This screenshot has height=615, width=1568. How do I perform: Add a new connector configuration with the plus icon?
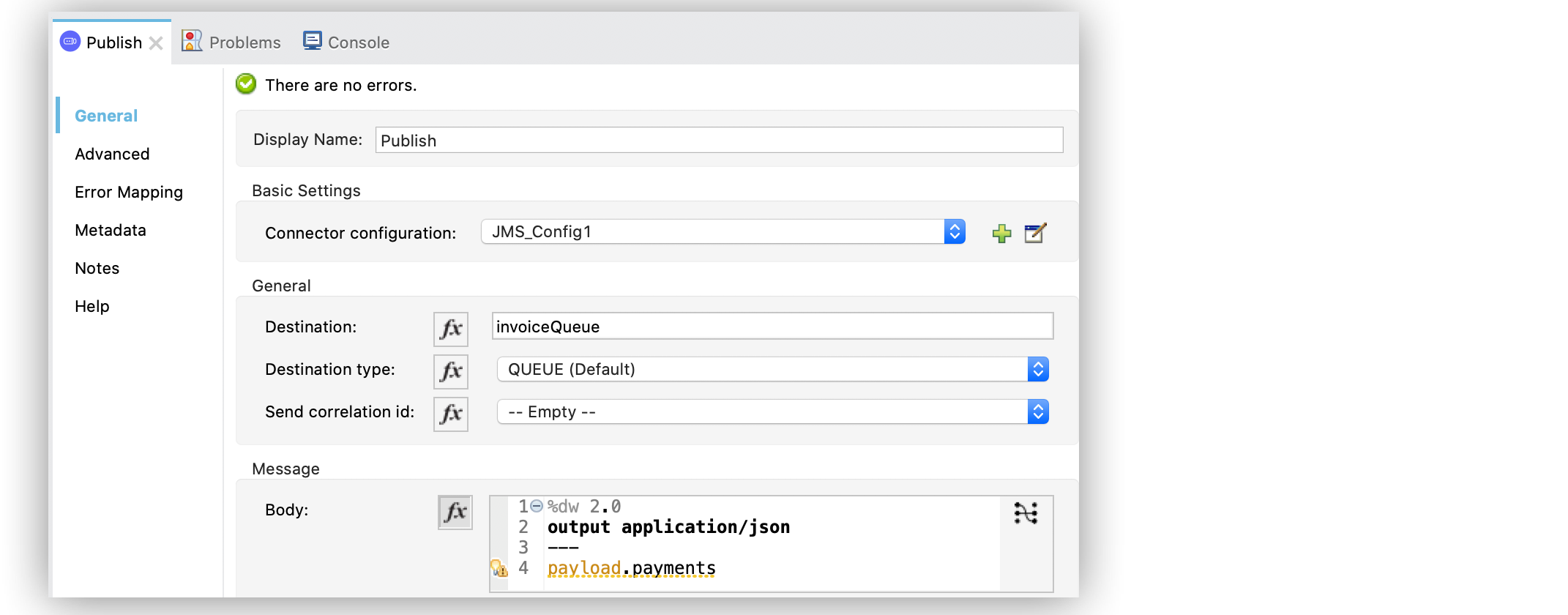pyautogui.click(x=1001, y=233)
